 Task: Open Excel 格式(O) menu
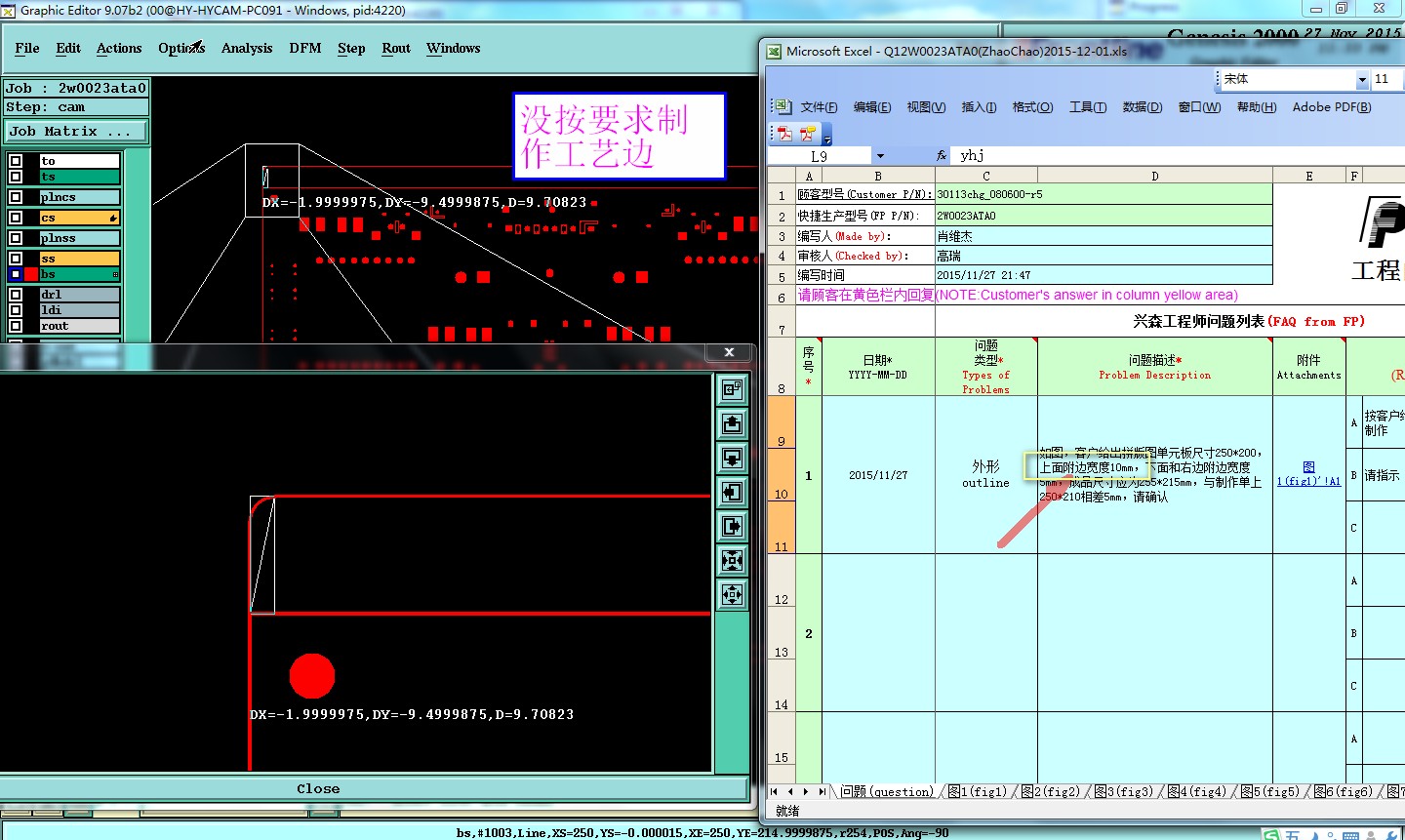click(x=1032, y=107)
